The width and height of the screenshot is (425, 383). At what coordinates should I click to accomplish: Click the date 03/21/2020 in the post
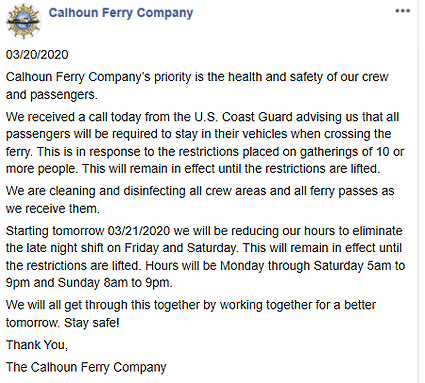139,231
